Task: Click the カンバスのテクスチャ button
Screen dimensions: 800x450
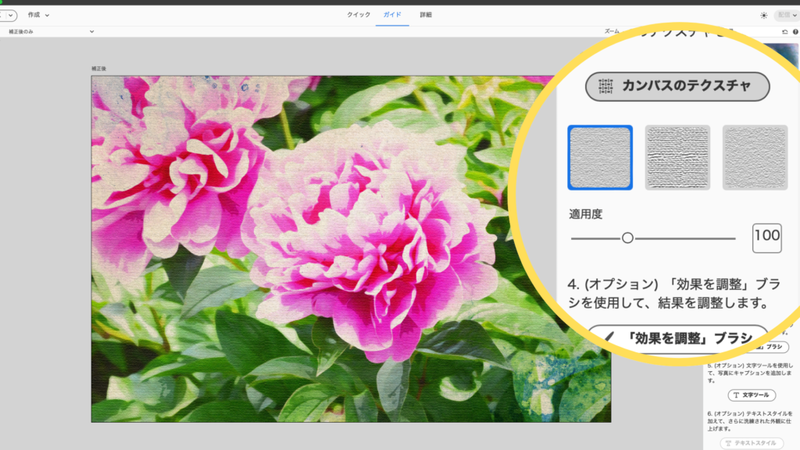Action: pos(677,86)
